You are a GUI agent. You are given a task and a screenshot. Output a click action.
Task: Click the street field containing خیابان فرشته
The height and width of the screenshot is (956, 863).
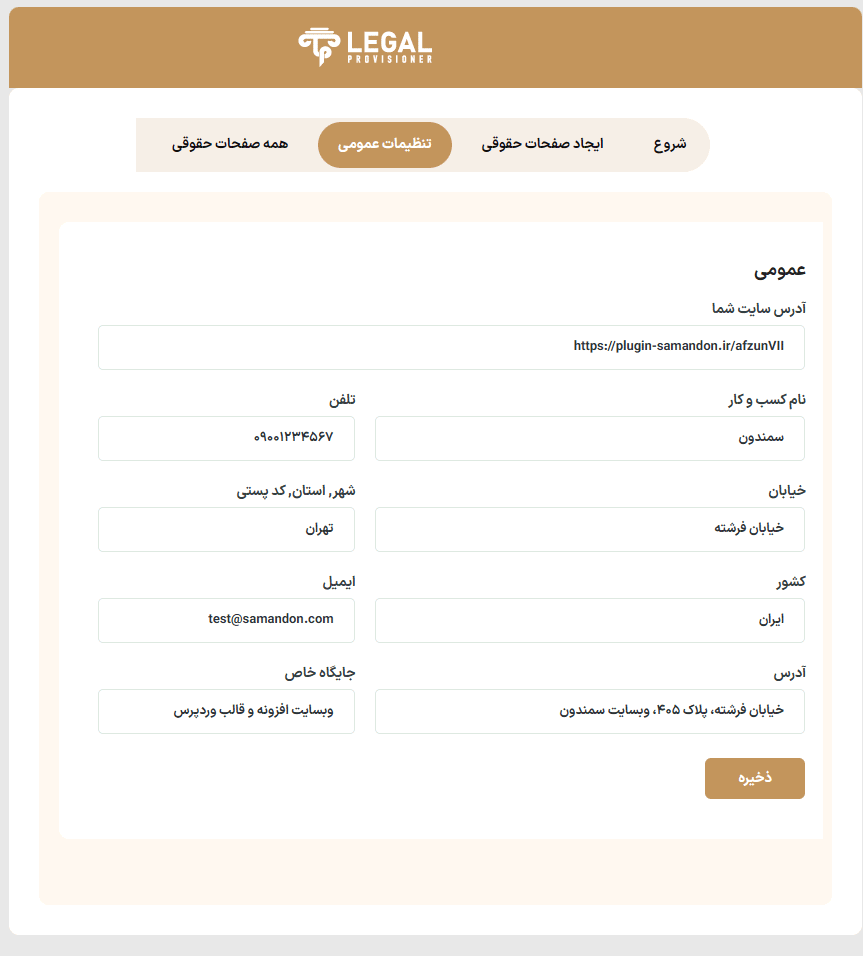tap(589, 529)
